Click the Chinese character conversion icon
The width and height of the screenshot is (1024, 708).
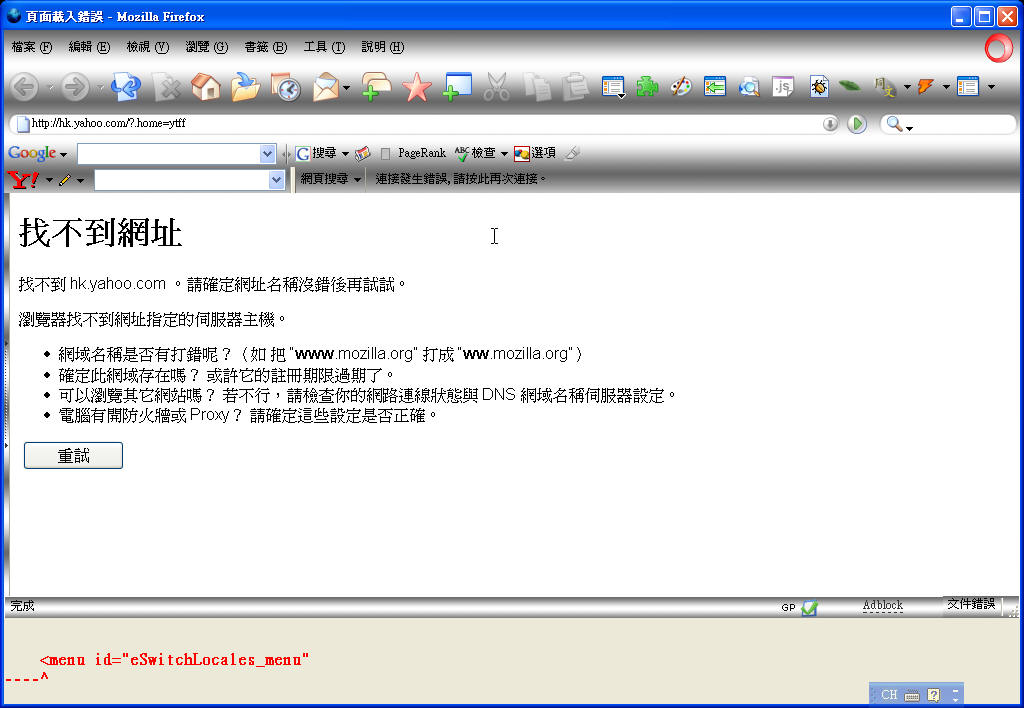pyautogui.click(x=885, y=86)
